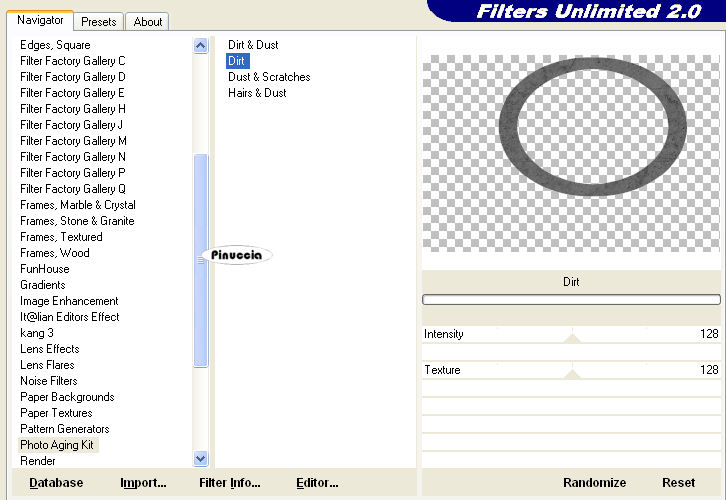Select Filter Factory Gallery J
The width and height of the screenshot is (726, 500).
point(71,125)
